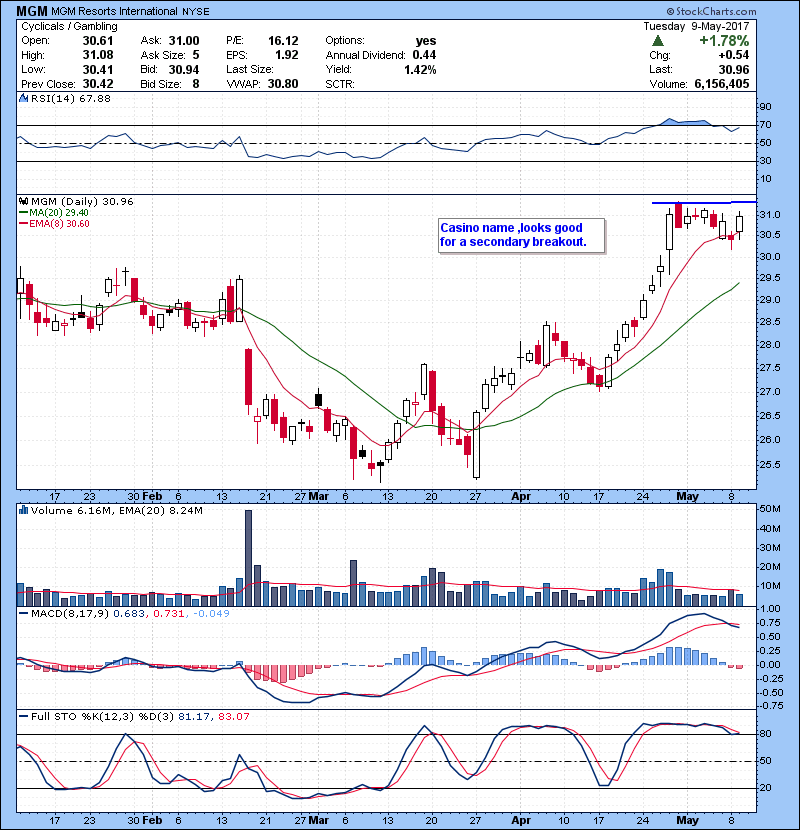Viewport: 800px width, 830px height.
Task: Click the High value 31.08
Action: click(x=98, y=55)
